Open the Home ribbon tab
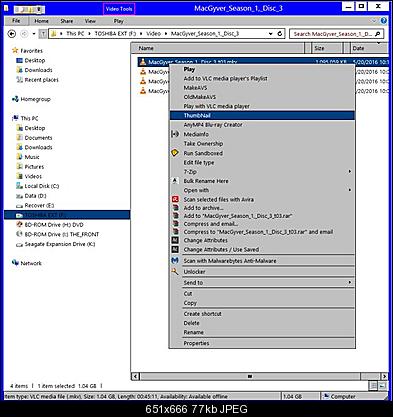This screenshot has width=393, height=417. point(41,21)
